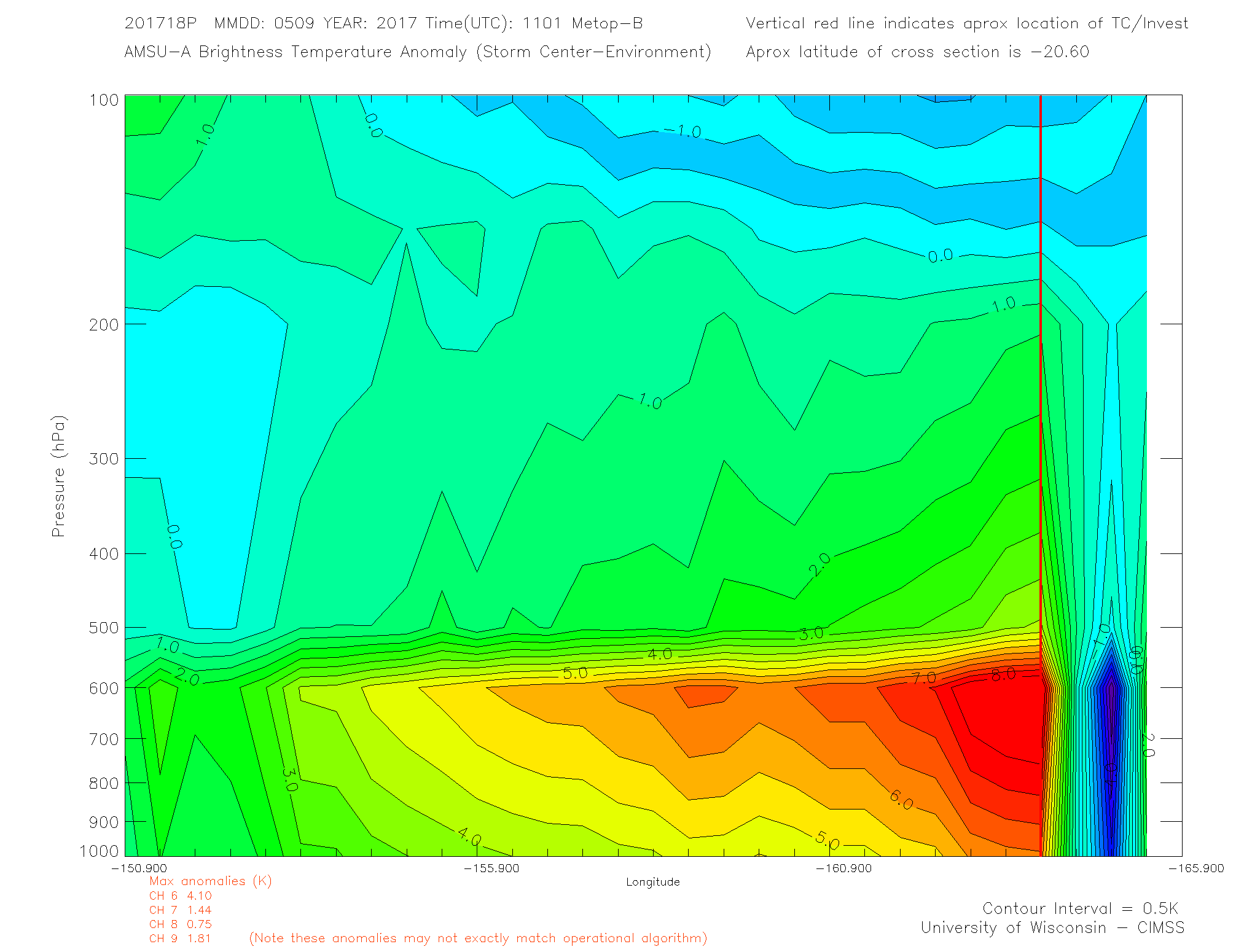This screenshot has width=1244, height=952.
Task: Click the Contour Interval = 0.5K text
Action: pyautogui.click(x=1080, y=908)
